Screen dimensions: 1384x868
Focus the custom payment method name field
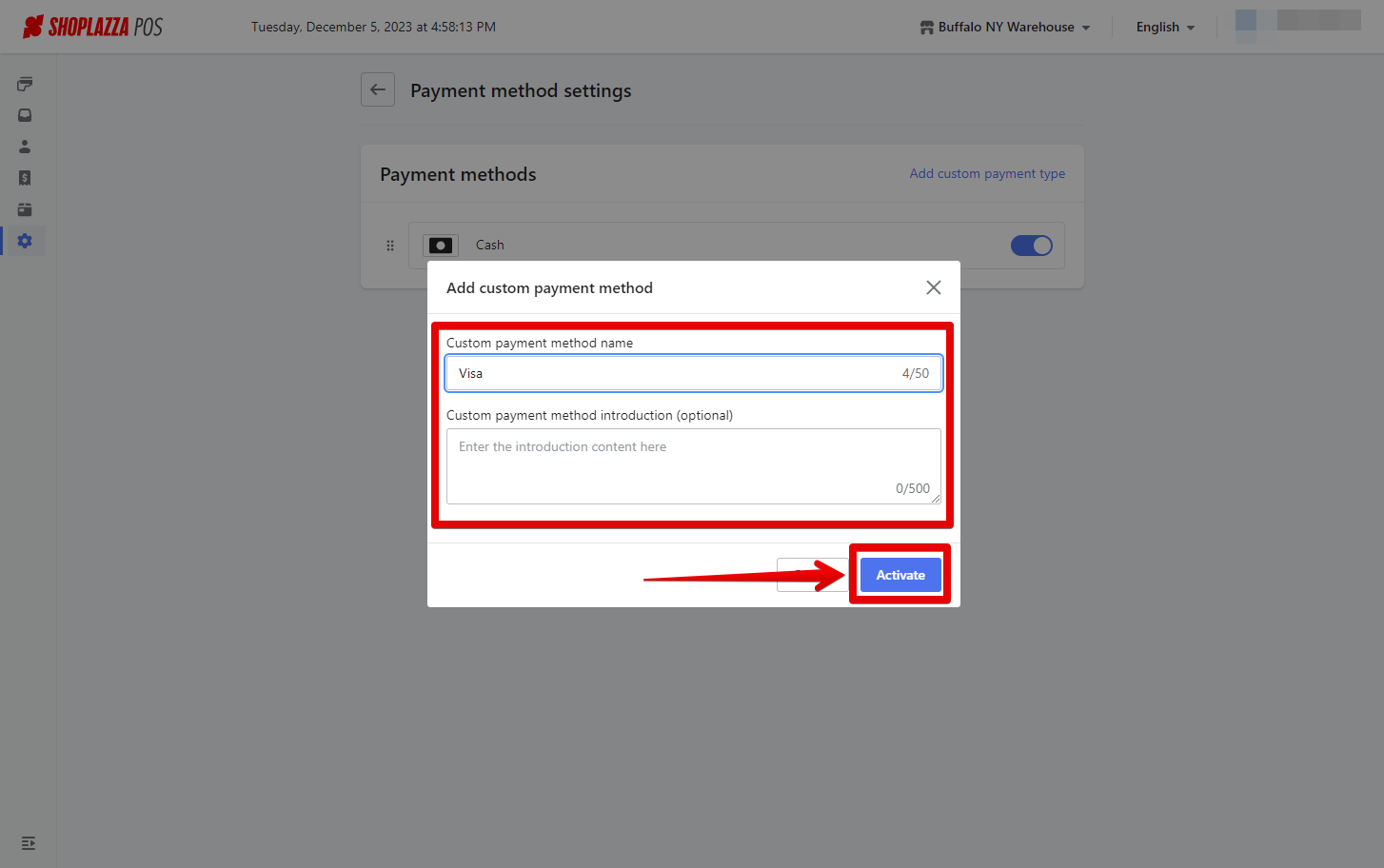tap(694, 373)
